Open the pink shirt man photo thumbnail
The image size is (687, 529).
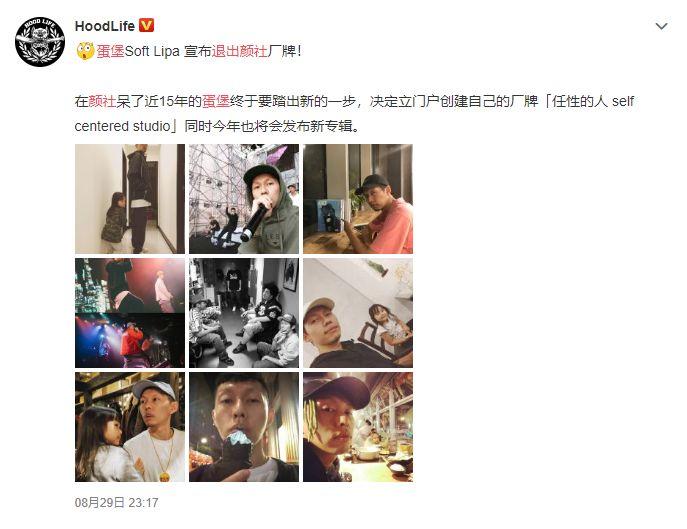pos(358,199)
